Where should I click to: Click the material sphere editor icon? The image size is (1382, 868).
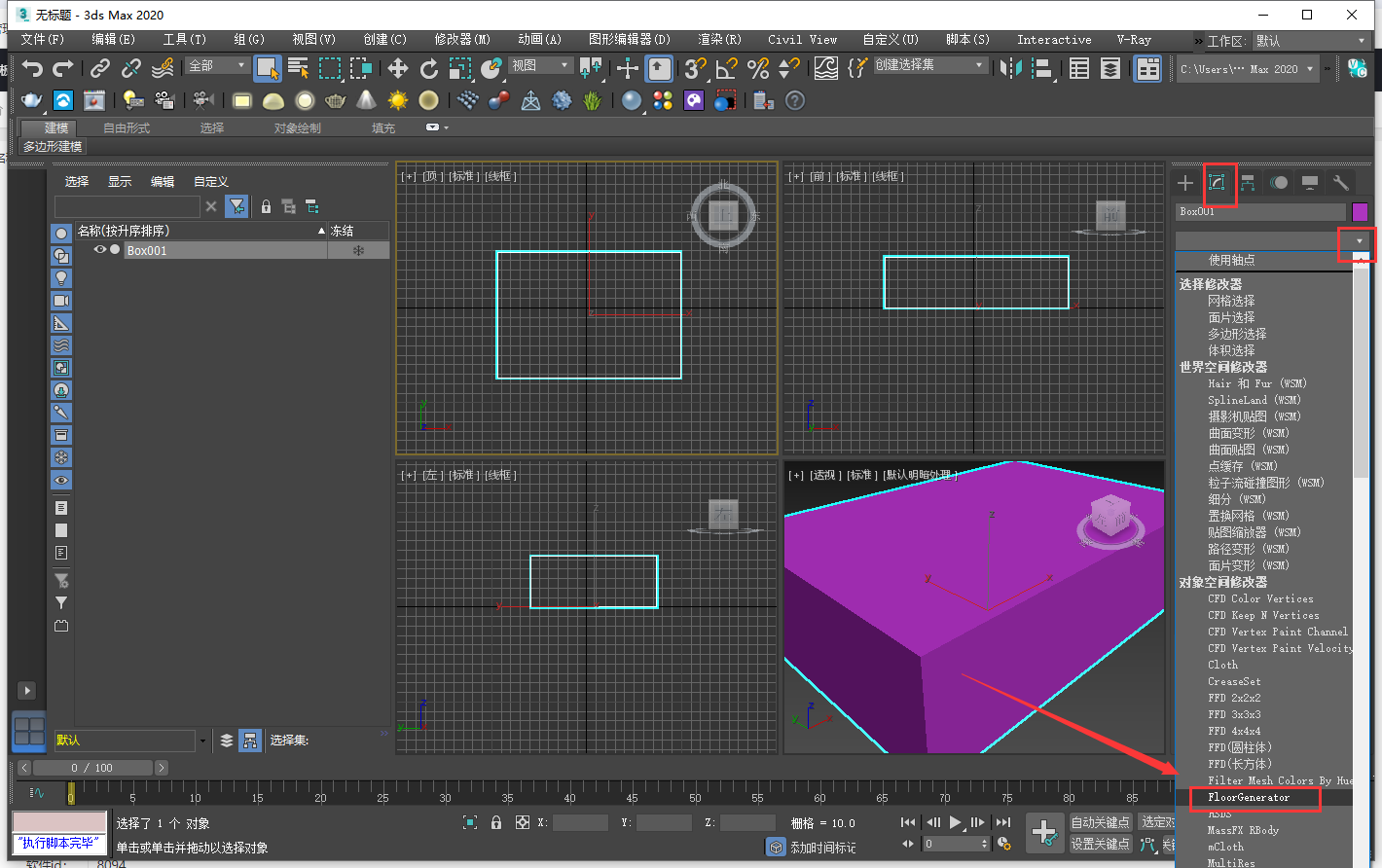632,100
